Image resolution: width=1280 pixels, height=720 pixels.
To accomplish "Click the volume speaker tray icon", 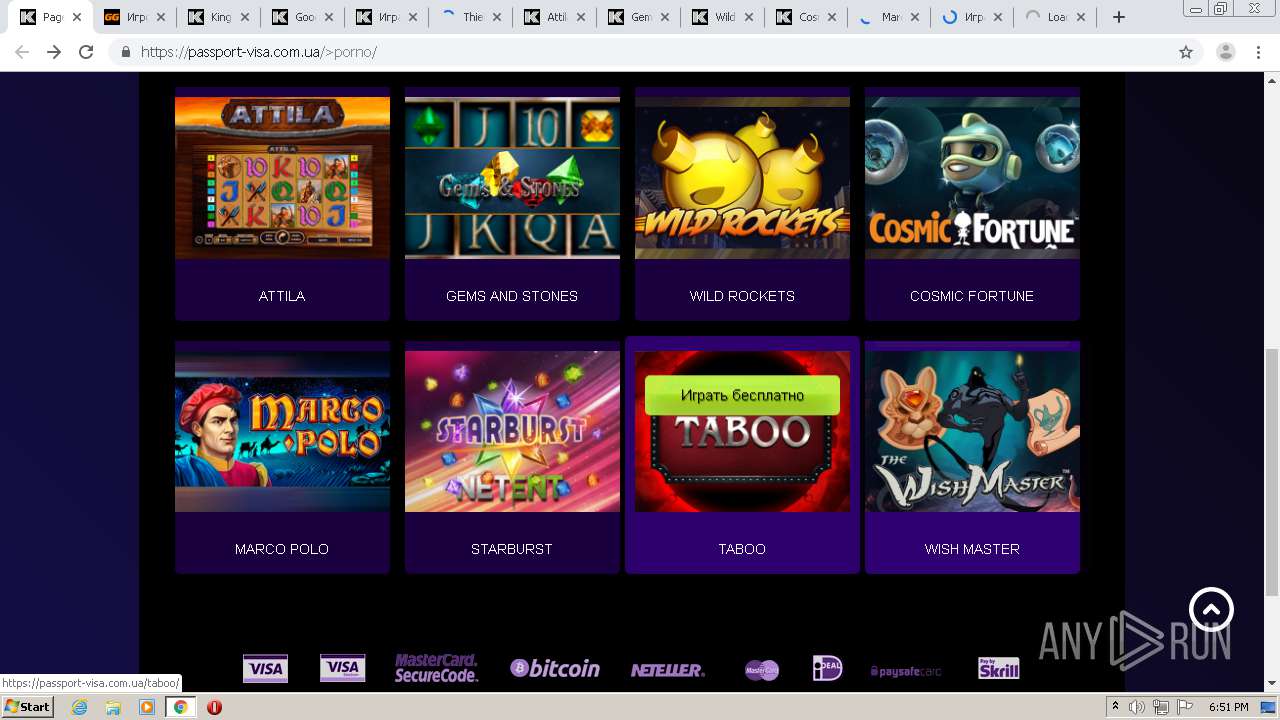I will [x=1137, y=707].
